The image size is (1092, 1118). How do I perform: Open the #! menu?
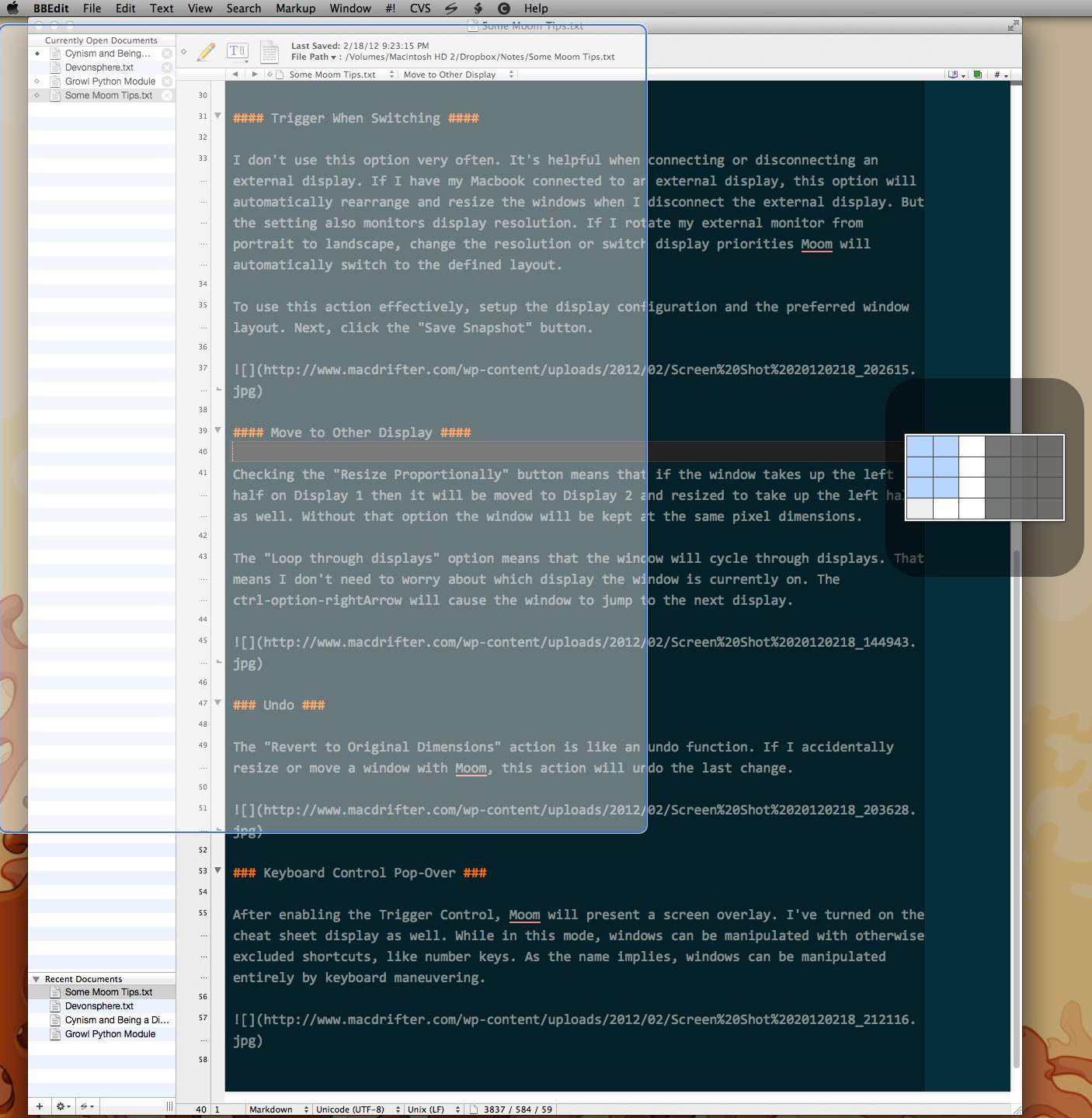coord(390,9)
